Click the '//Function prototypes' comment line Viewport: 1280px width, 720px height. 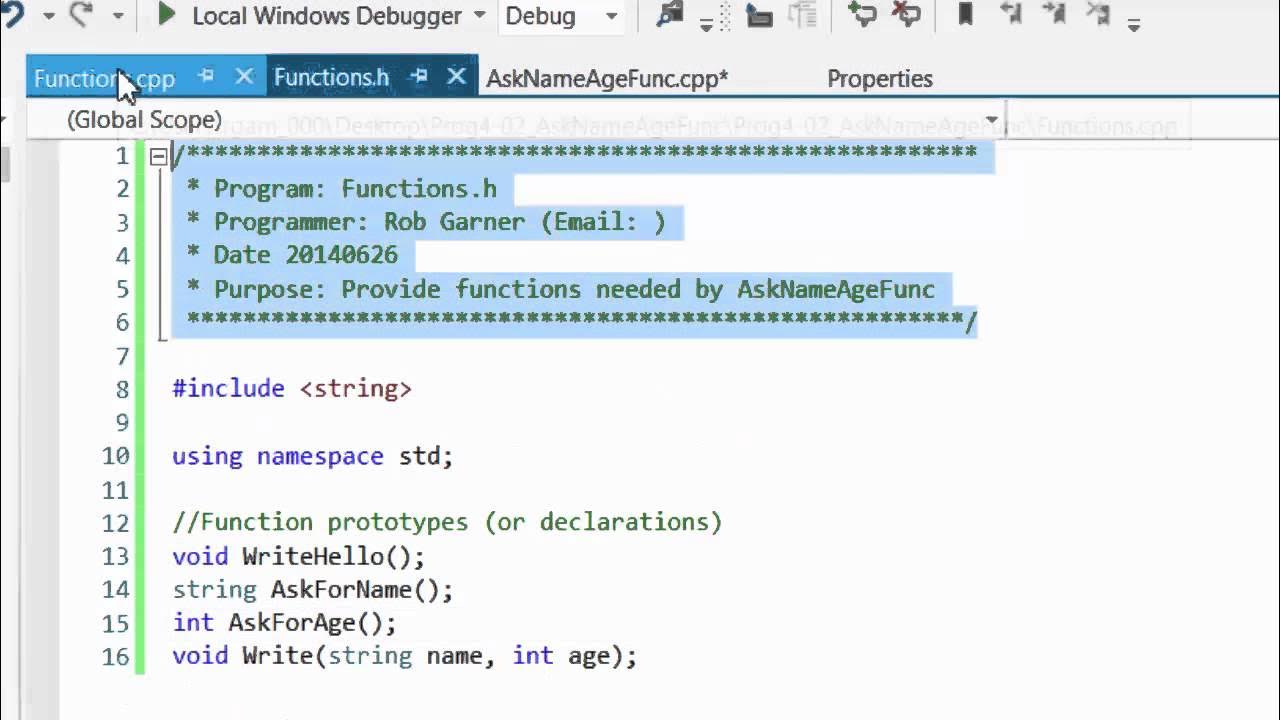pos(447,522)
